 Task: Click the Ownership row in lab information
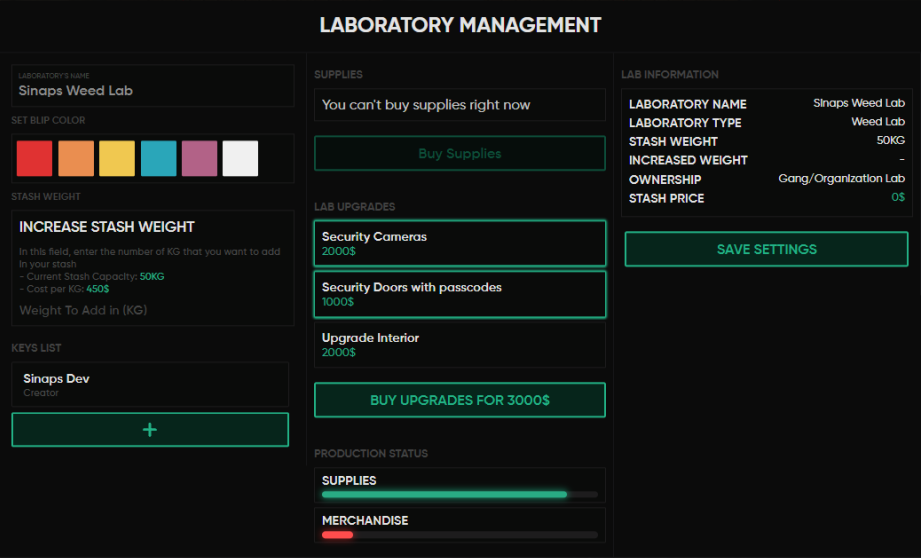click(766, 179)
